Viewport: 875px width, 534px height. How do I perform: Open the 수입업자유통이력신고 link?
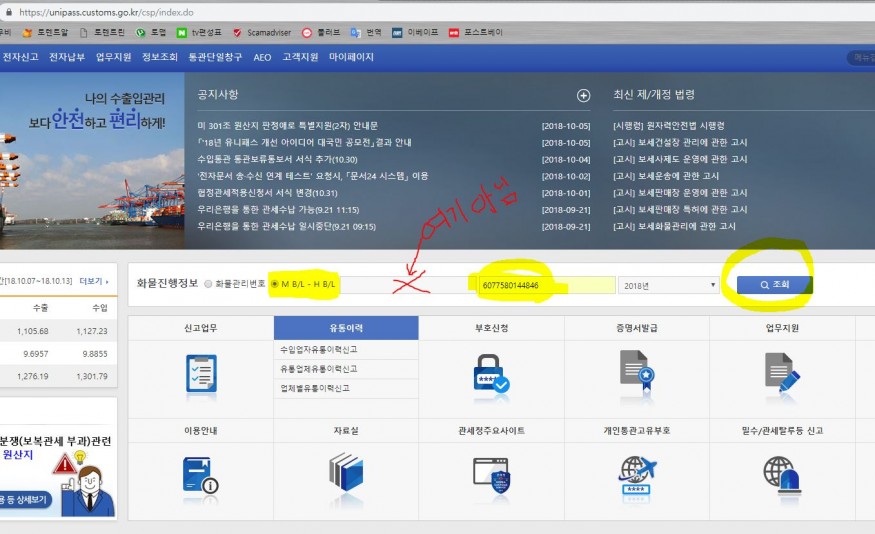point(319,350)
